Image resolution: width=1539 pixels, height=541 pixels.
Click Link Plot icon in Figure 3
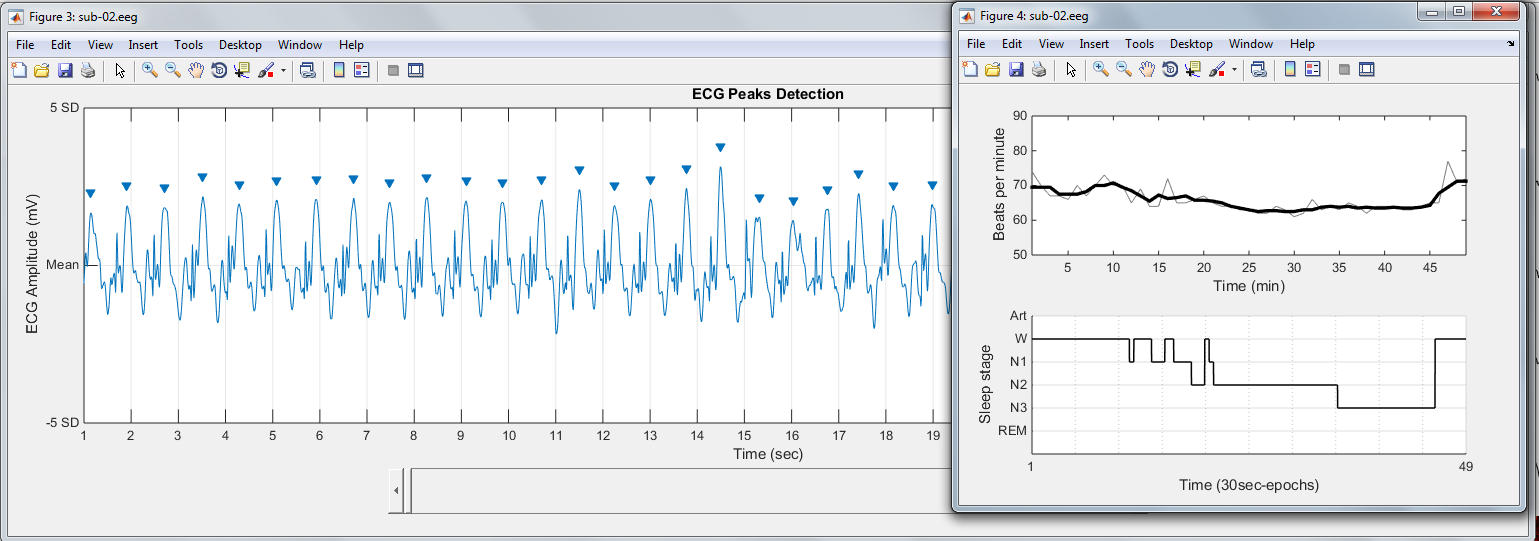tap(307, 70)
